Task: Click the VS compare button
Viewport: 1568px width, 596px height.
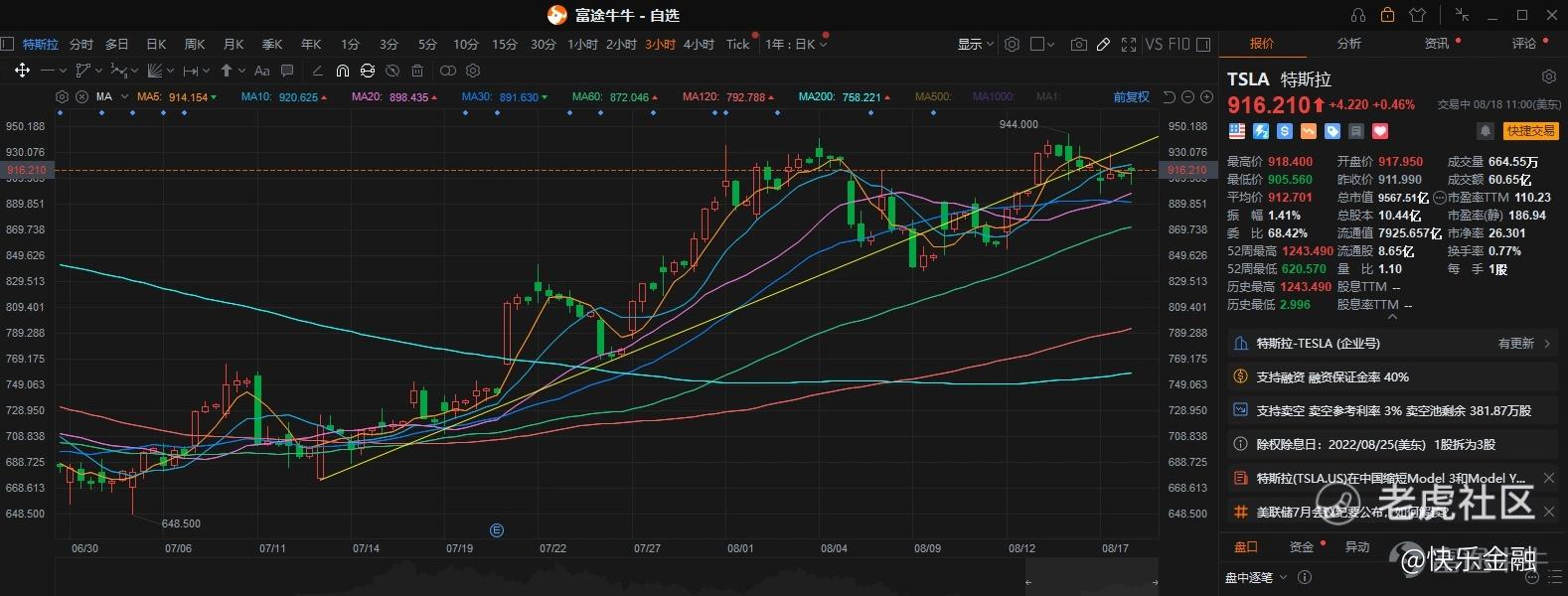Action: [1154, 44]
